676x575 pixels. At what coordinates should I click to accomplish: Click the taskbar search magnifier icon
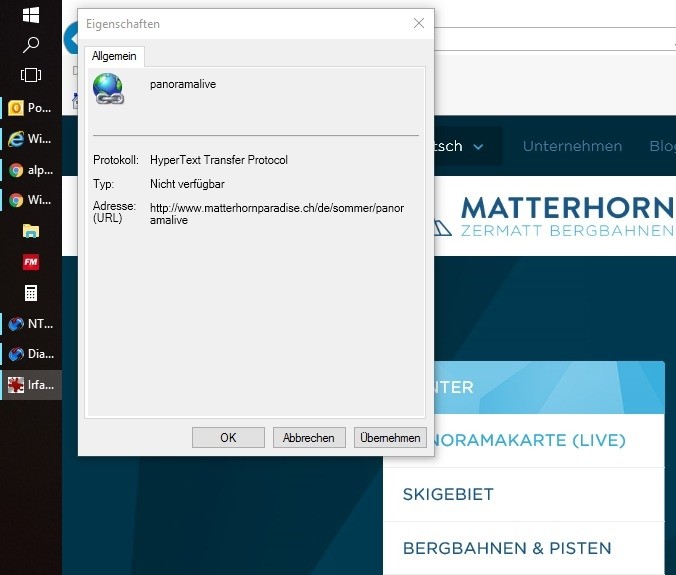click(x=30, y=44)
